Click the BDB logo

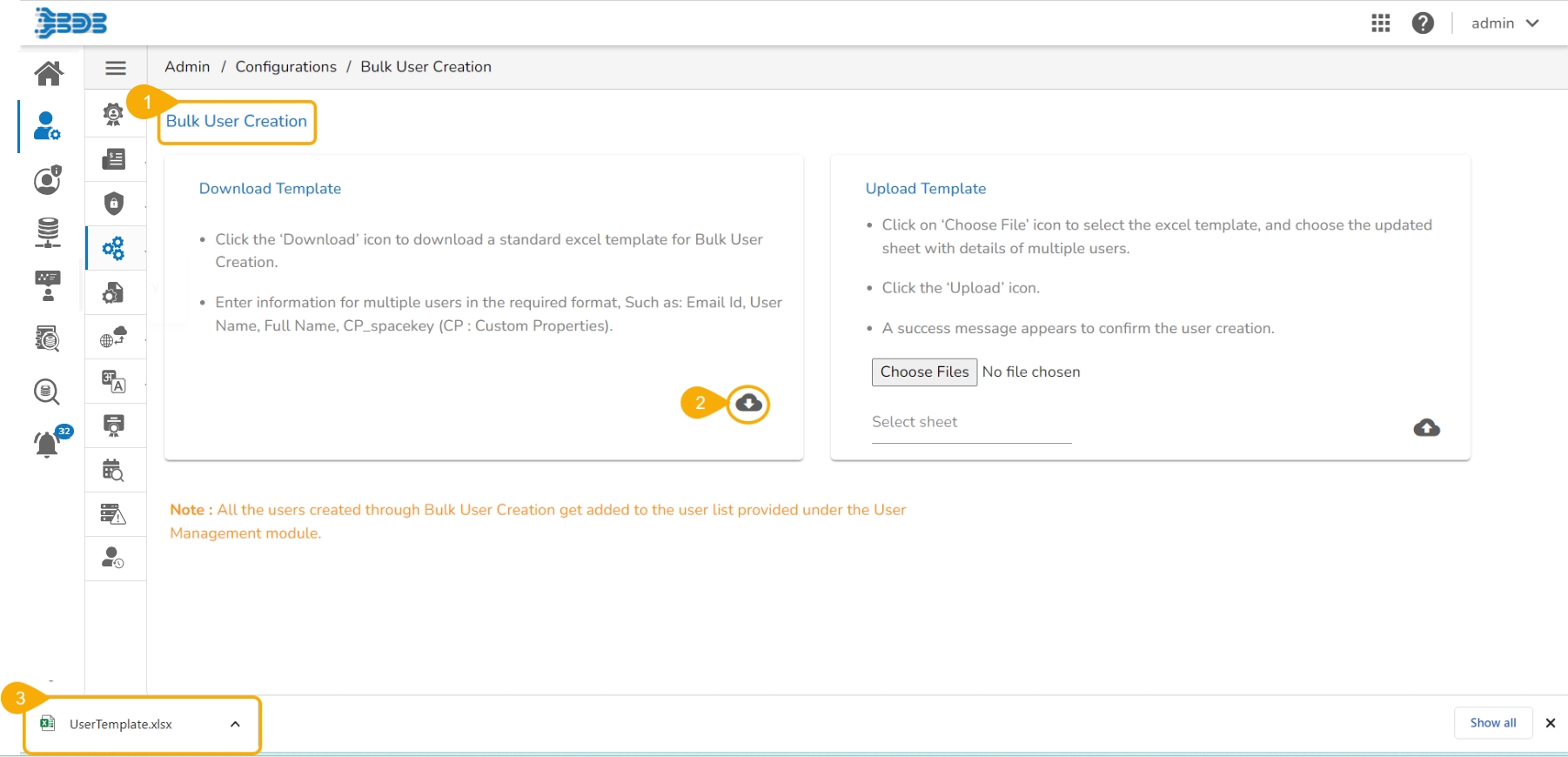point(70,23)
